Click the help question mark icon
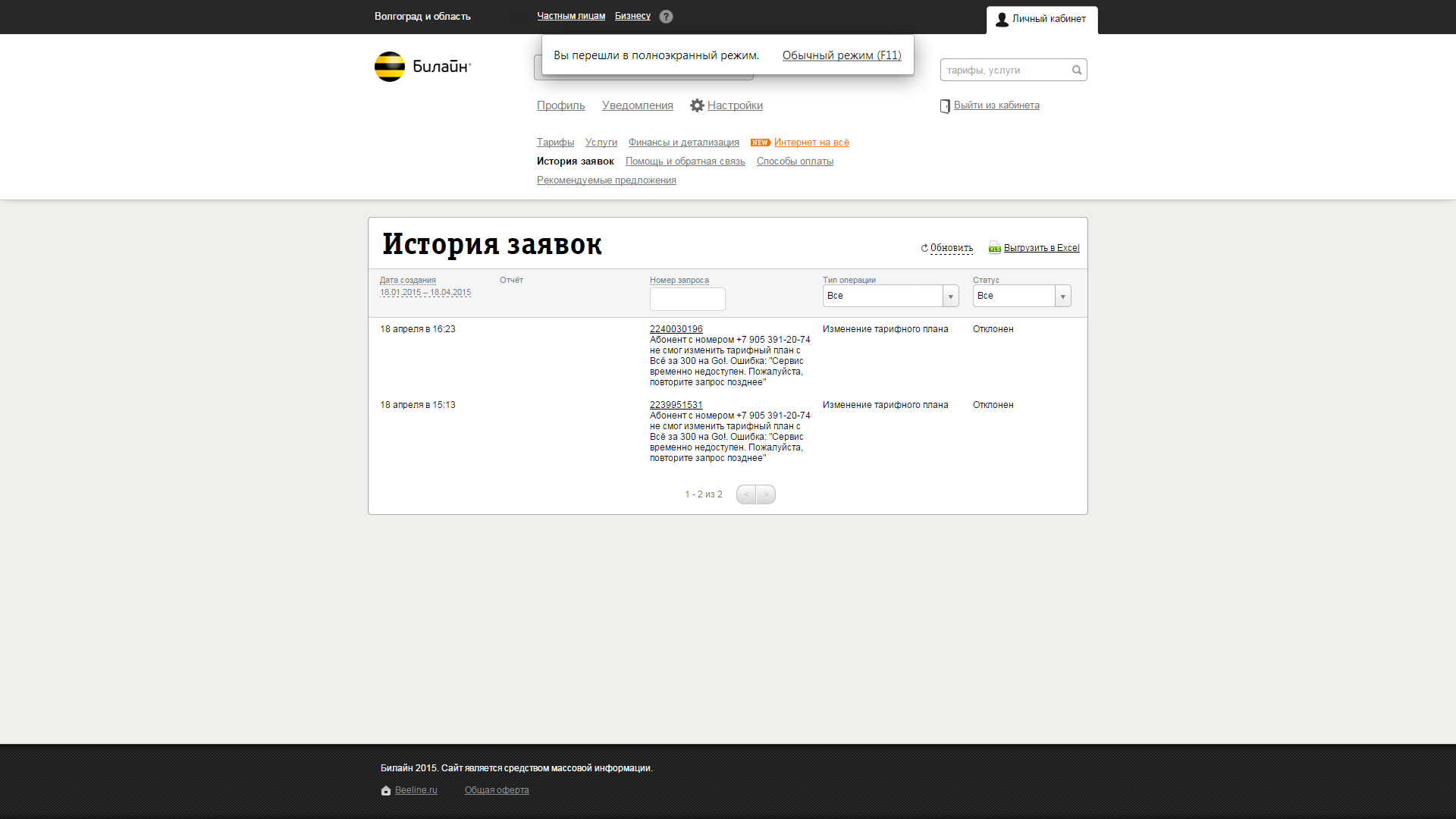 click(666, 17)
